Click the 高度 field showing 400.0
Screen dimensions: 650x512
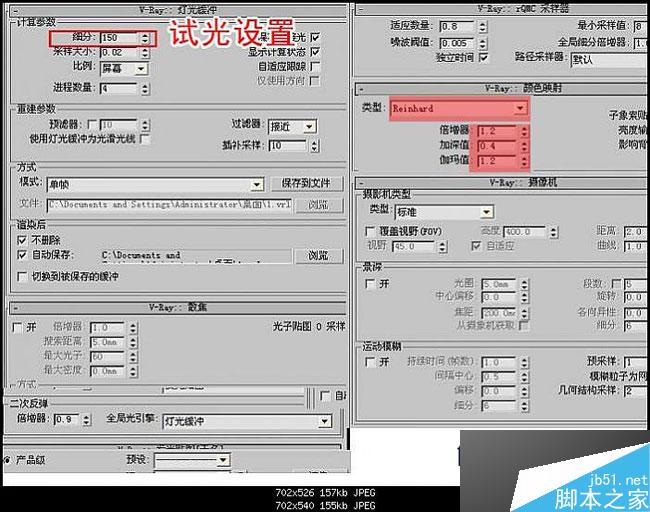(524, 232)
